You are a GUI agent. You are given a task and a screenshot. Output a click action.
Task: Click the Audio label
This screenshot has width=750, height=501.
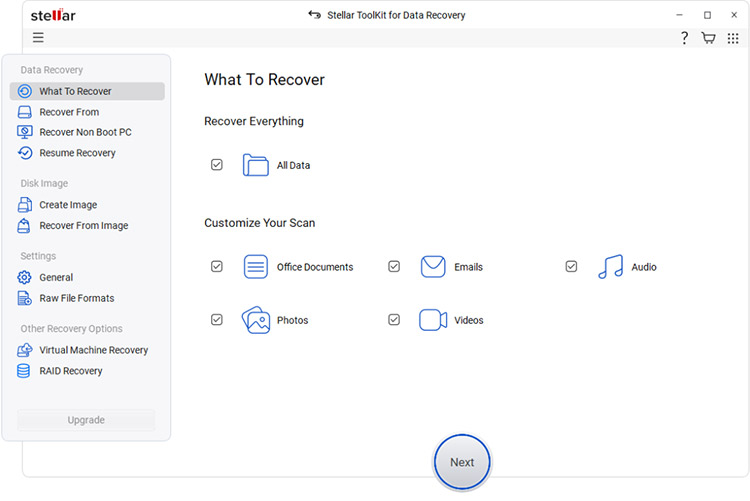[644, 267]
